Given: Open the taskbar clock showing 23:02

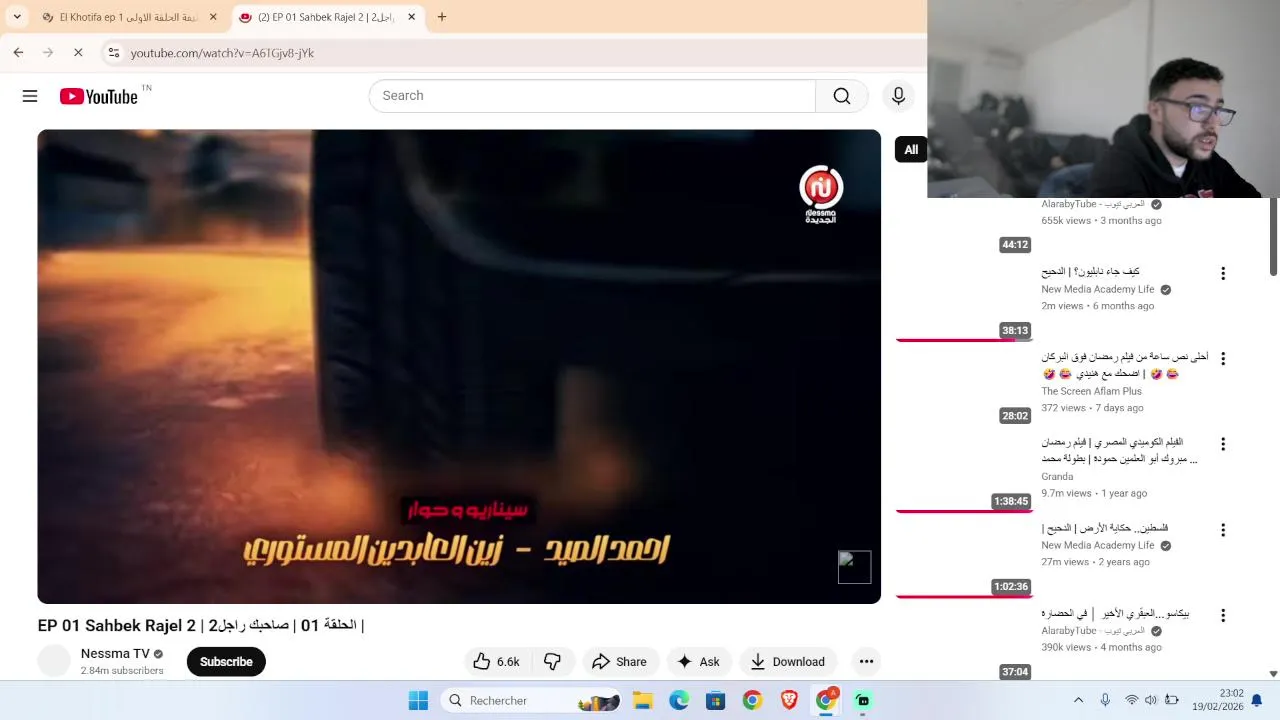Looking at the screenshot, I should point(1218,700).
